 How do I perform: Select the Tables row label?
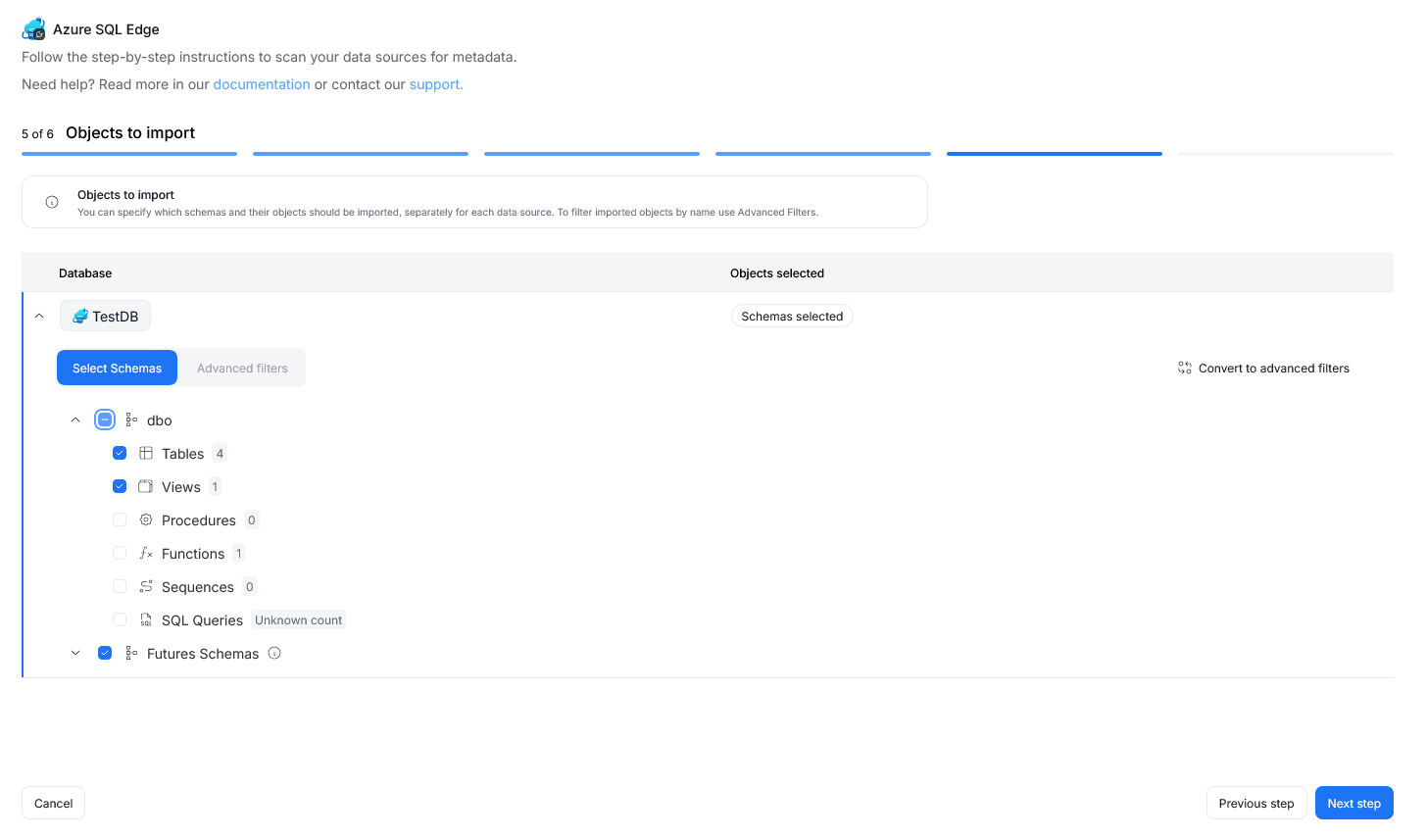183,454
